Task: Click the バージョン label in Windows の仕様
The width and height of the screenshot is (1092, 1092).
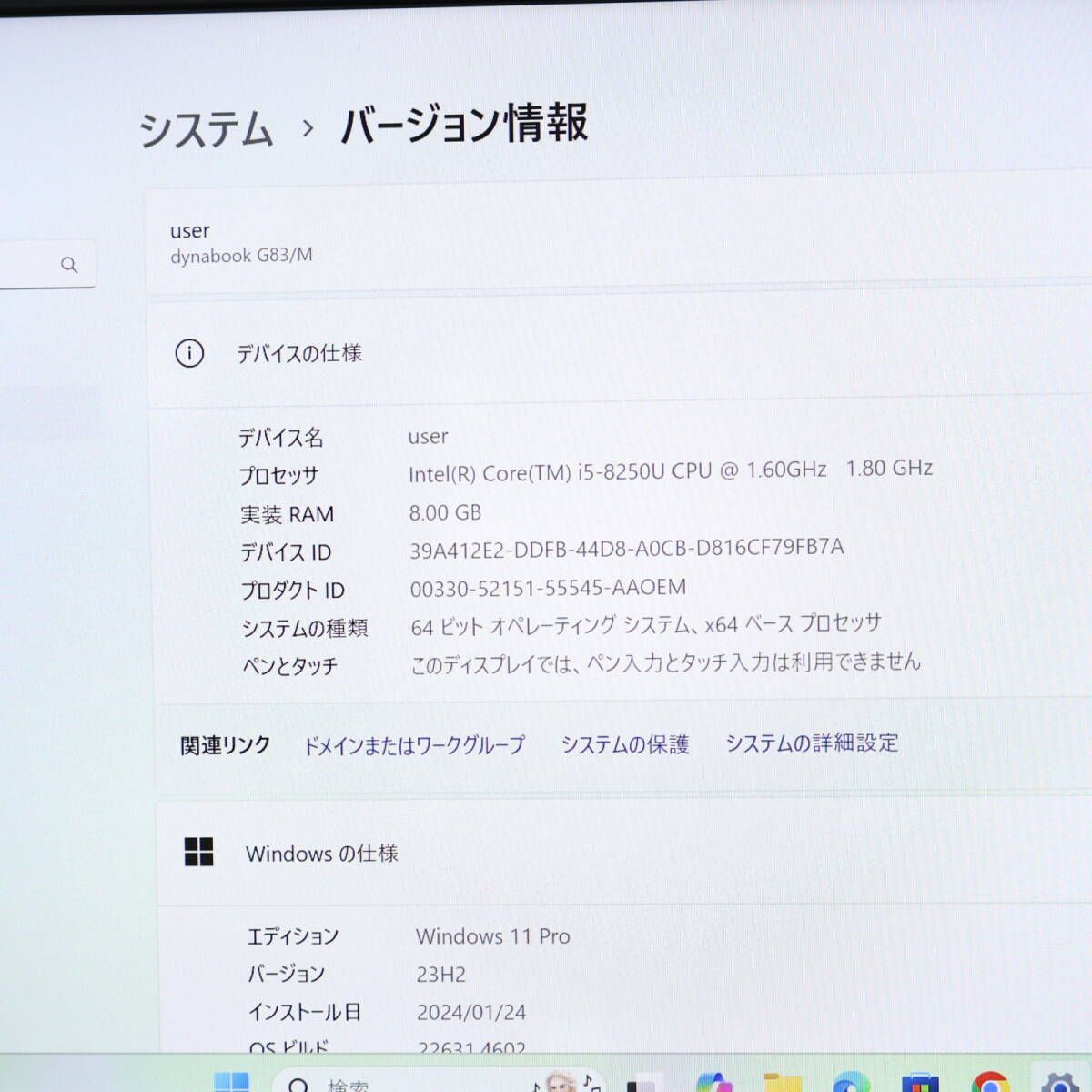Action: coord(287,974)
